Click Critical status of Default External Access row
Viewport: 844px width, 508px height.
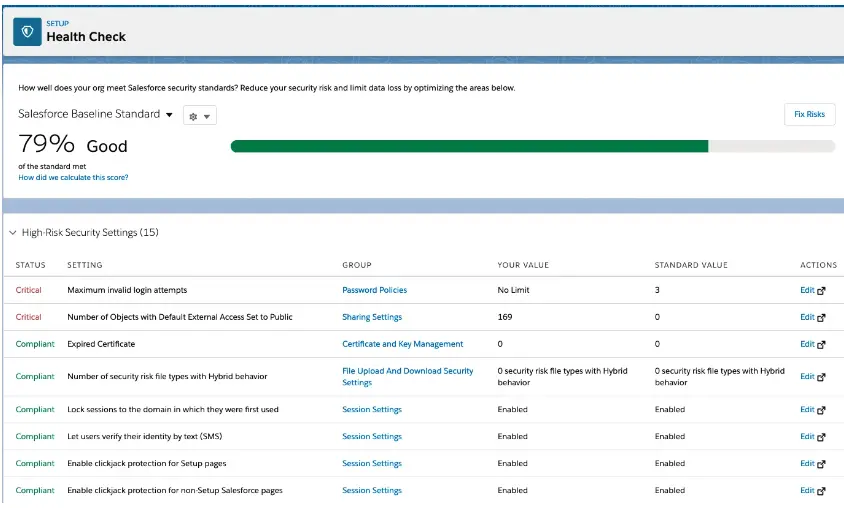pyautogui.click(x=29, y=317)
